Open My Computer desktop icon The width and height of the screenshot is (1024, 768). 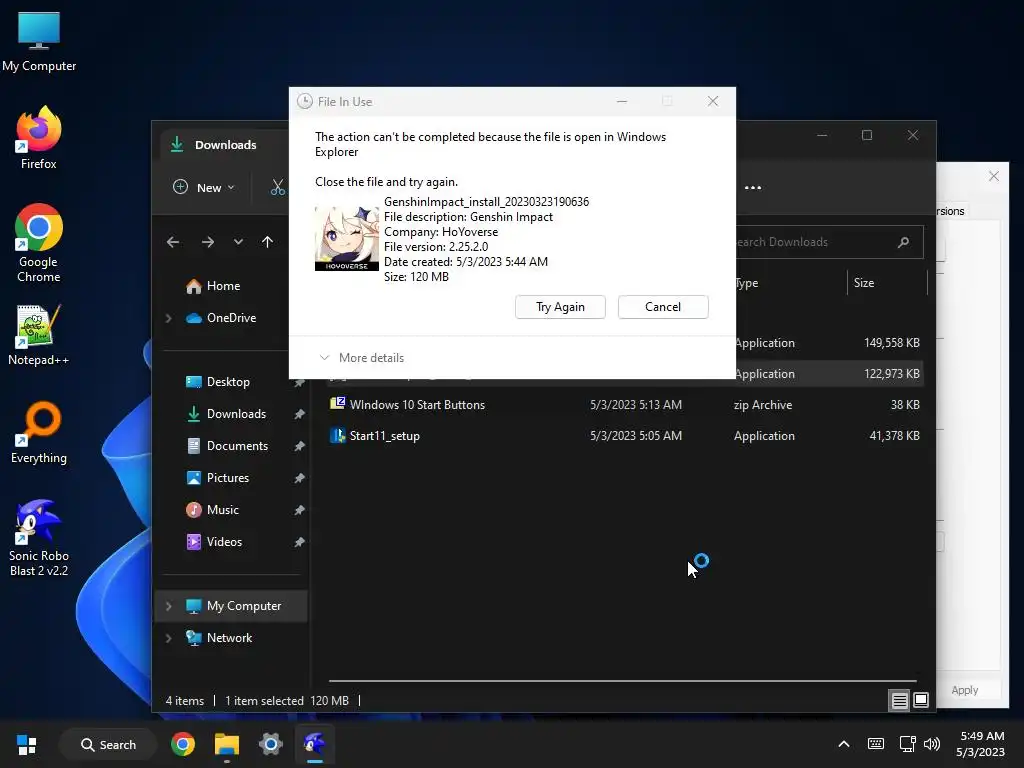point(39,40)
